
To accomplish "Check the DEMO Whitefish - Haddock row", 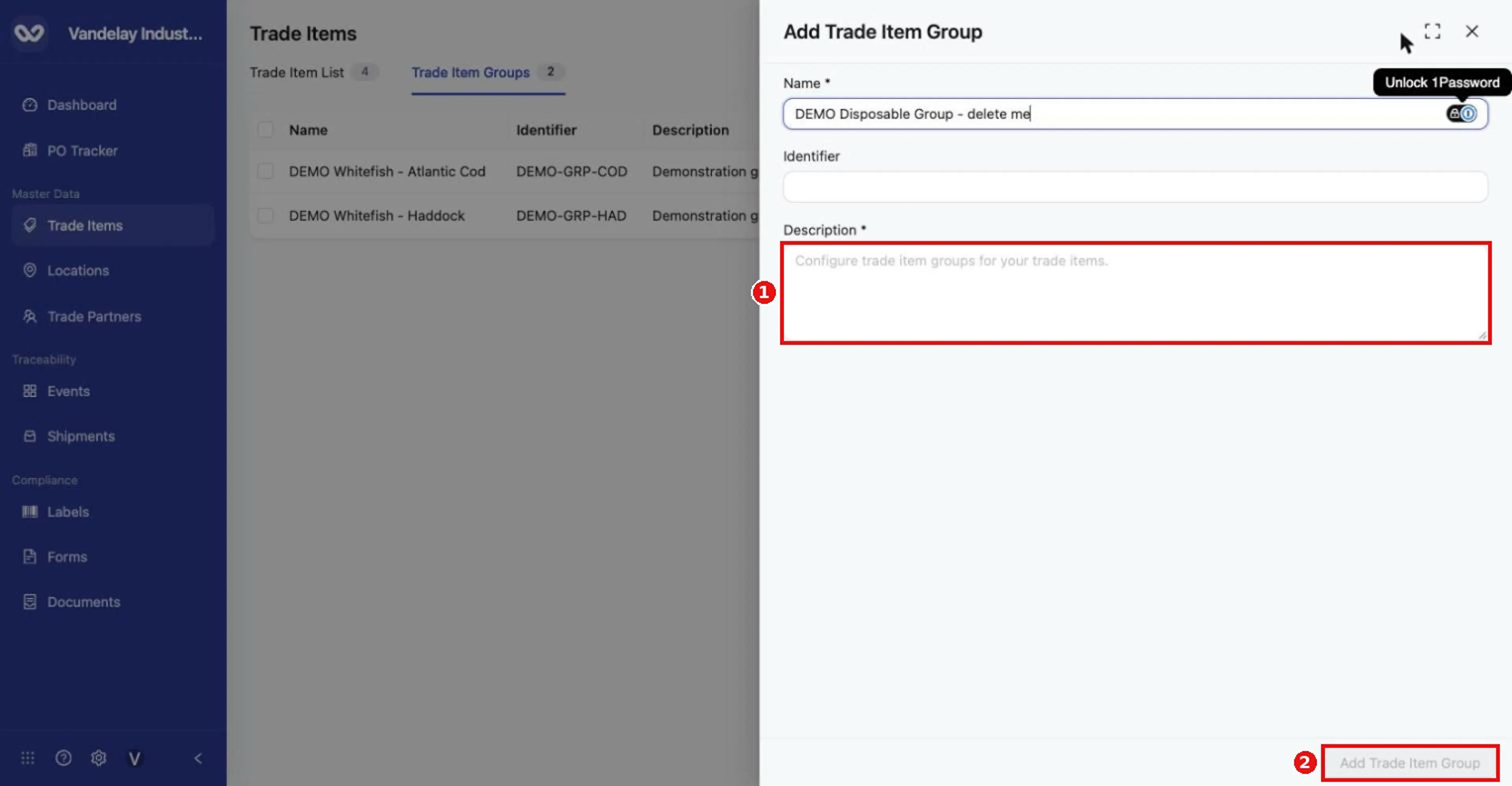I will click(x=265, y=216).
